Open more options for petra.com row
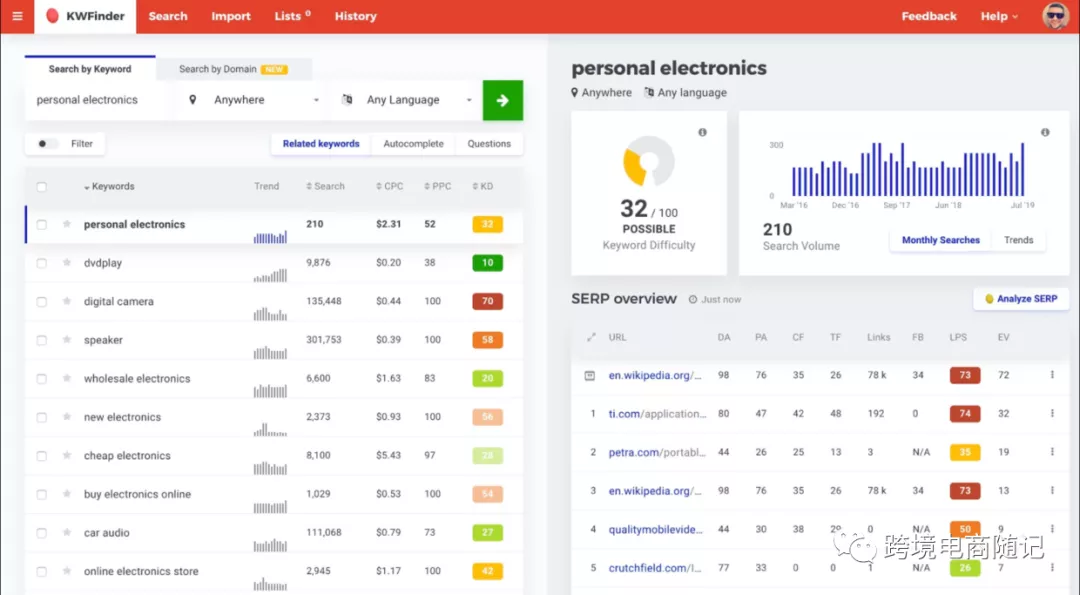Viewport: 1080px width, 595px height. tap(1052, 452)
